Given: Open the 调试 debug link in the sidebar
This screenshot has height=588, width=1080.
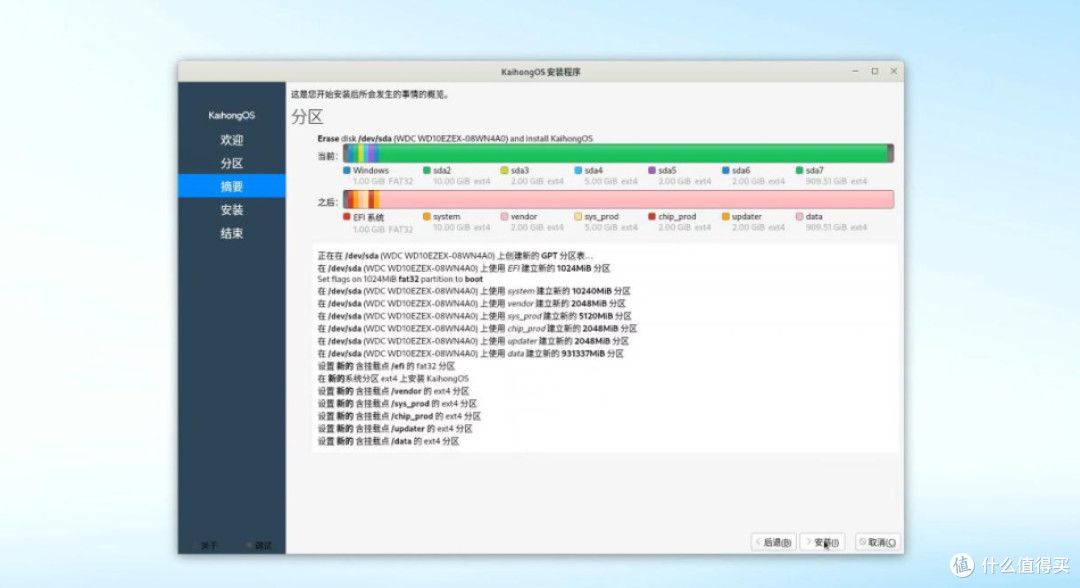Looking at the screenshot, I should coord(259,545).
